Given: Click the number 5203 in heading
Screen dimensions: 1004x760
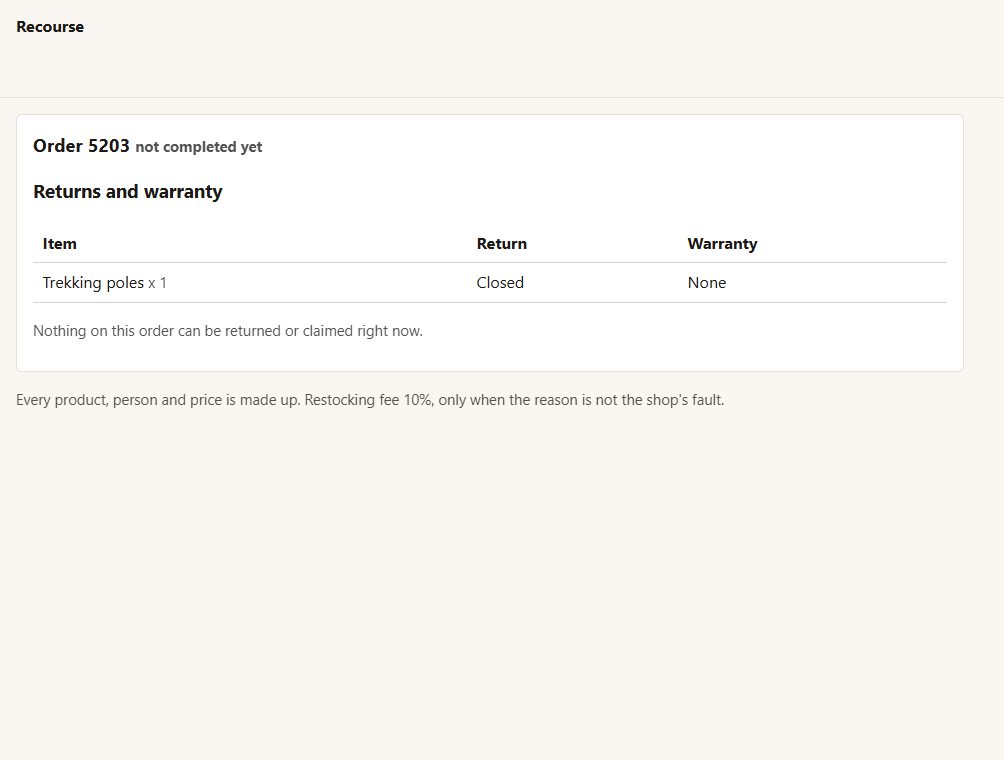Looking at the screenshot, I should 109,146.
